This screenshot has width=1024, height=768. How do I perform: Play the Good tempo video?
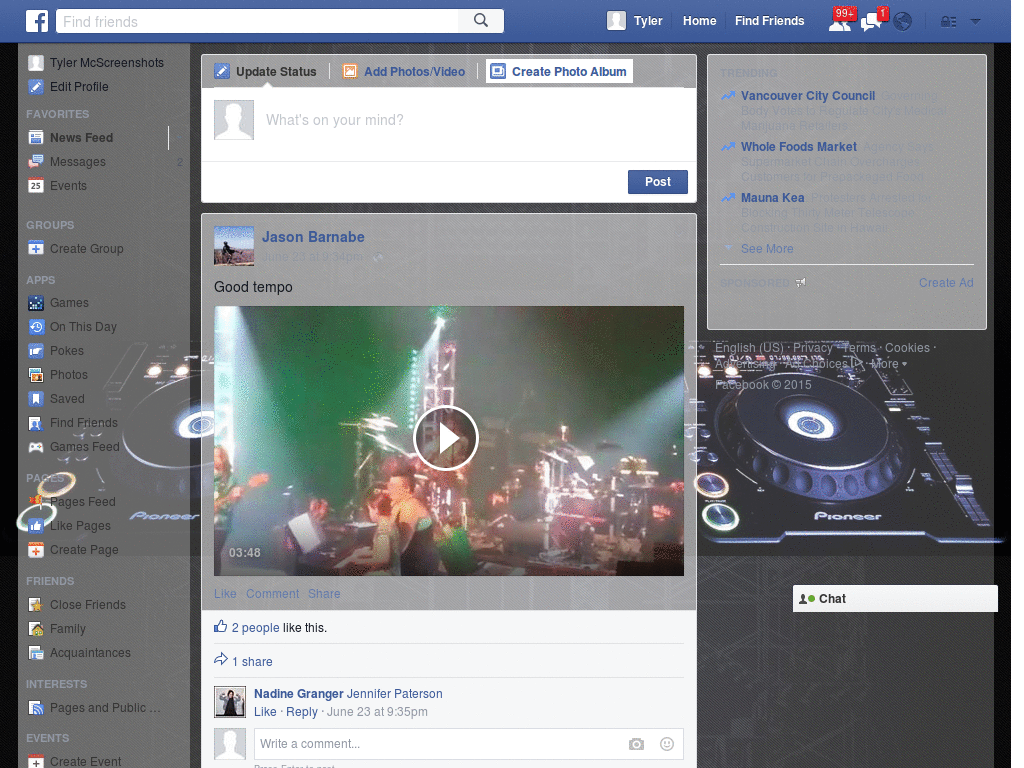446,438
